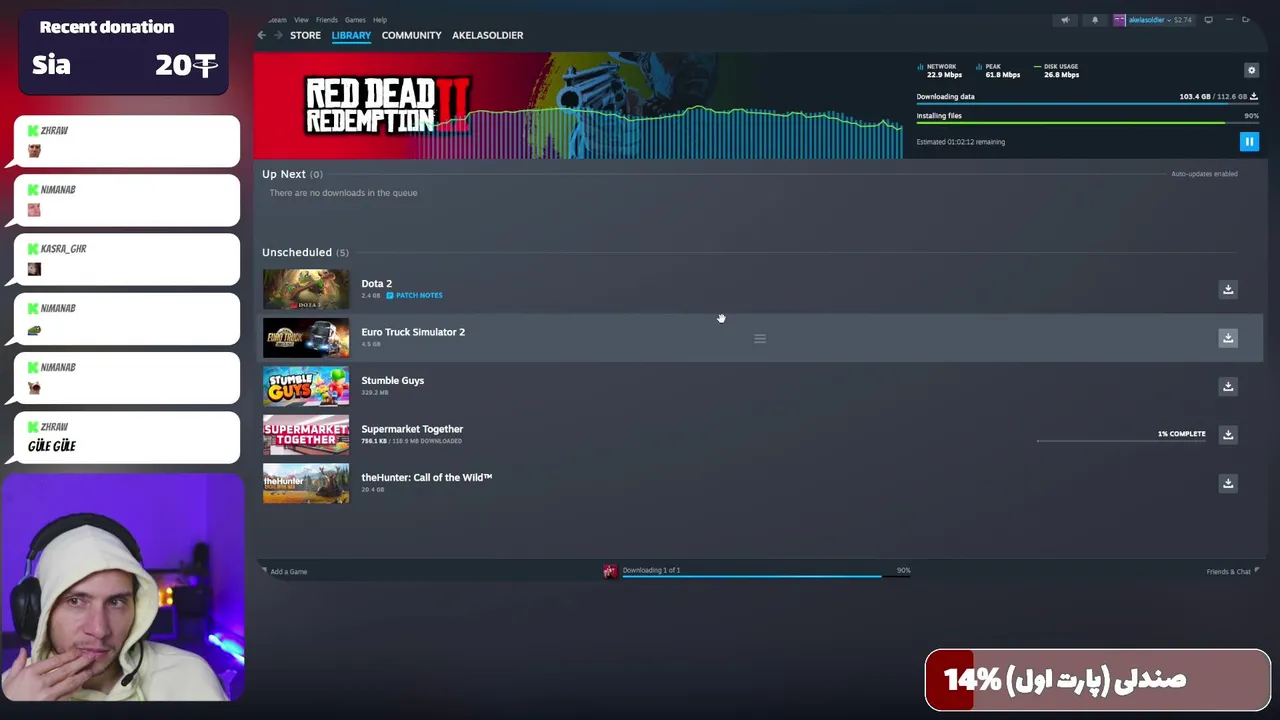This screenshot has height=720, width=1280.
Task: Start download for Dota 2
Action: coord(1228,289)
